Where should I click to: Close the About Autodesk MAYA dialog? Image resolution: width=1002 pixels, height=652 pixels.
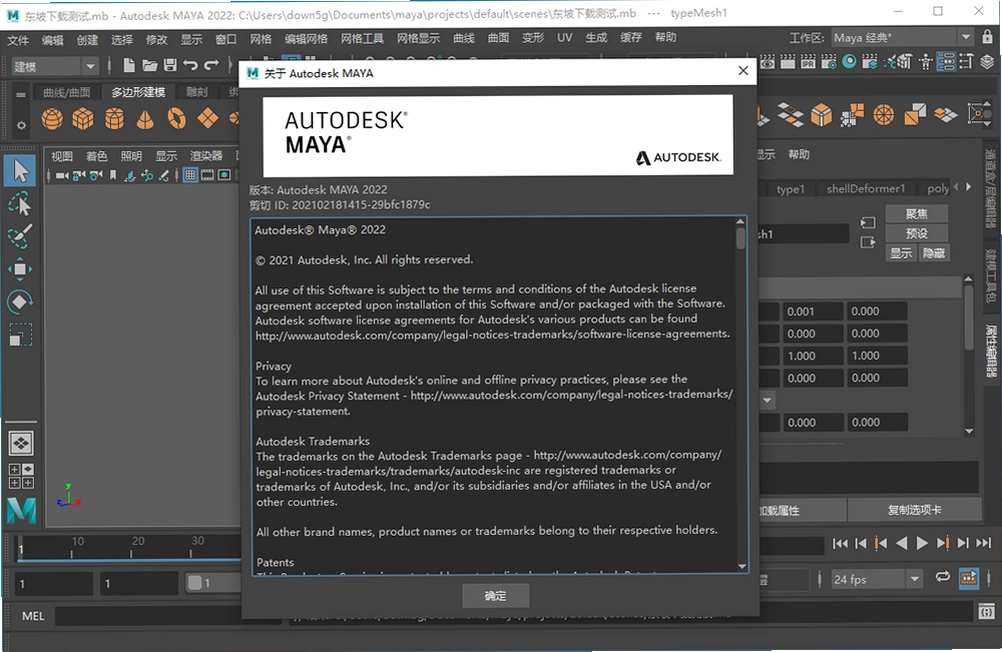pos(743,71)
